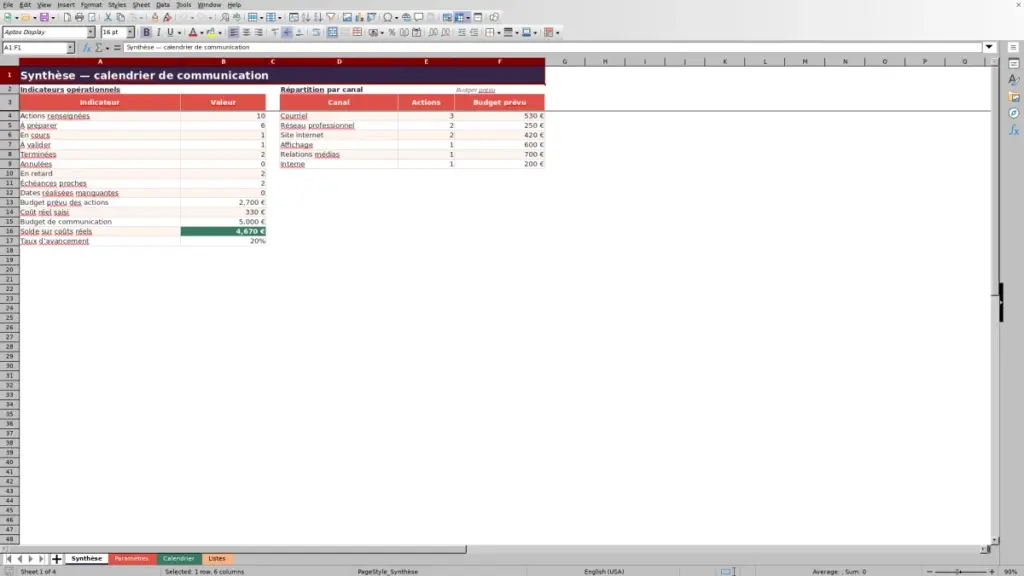Toggle wrap text for the cell
This screenshot has height=576, width=1024.
click(316, 33)
